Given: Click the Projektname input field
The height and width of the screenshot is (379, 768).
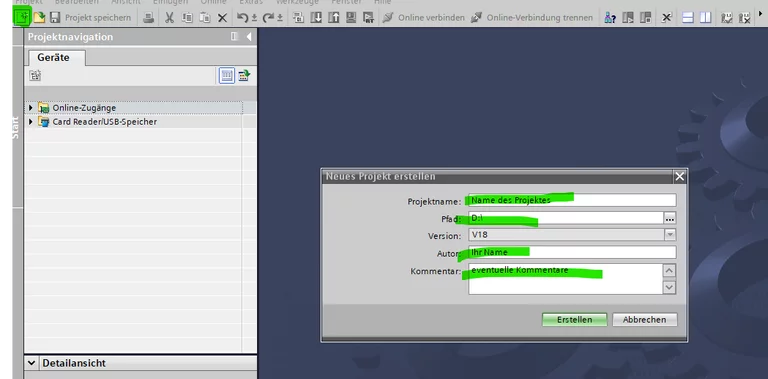Looking at the screenshot, I should click(572, 200).
